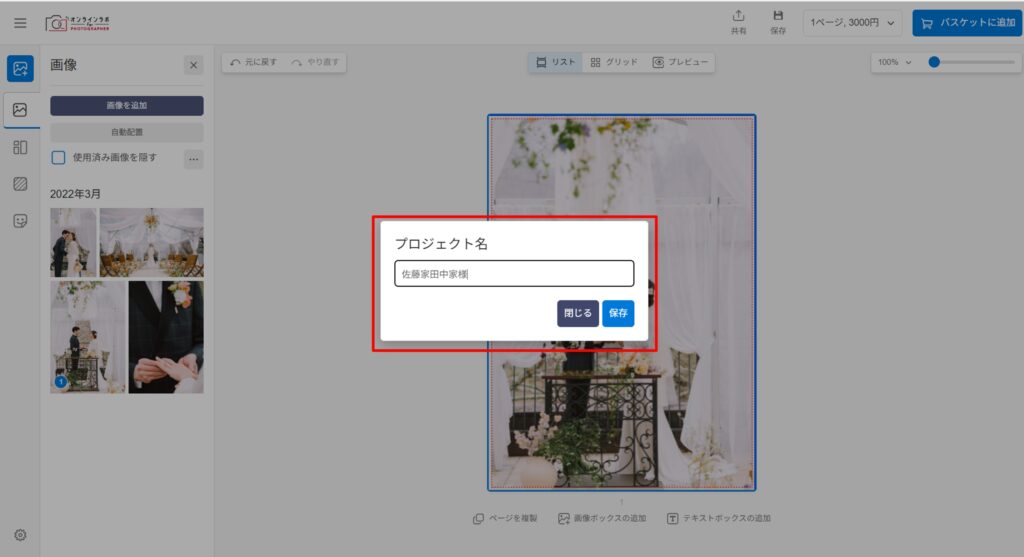The image size is (1024, 557).
Task: Open the layouts panel sidebar icon
Action: [20, 147]
